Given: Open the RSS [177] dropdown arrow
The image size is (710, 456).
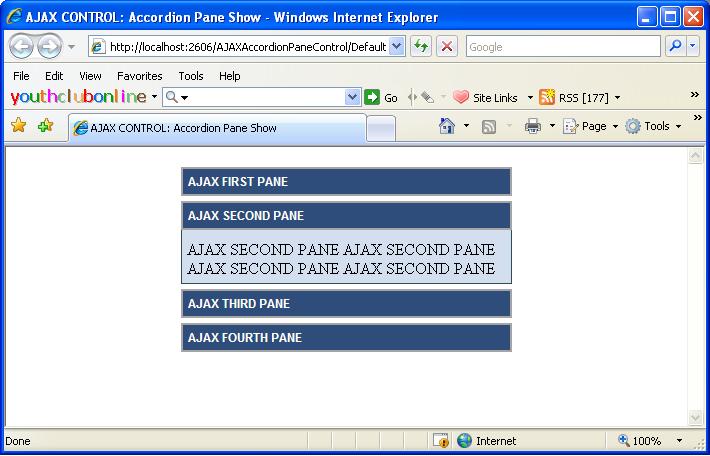Looking at the screenshot, I should [x=617, y=97].
